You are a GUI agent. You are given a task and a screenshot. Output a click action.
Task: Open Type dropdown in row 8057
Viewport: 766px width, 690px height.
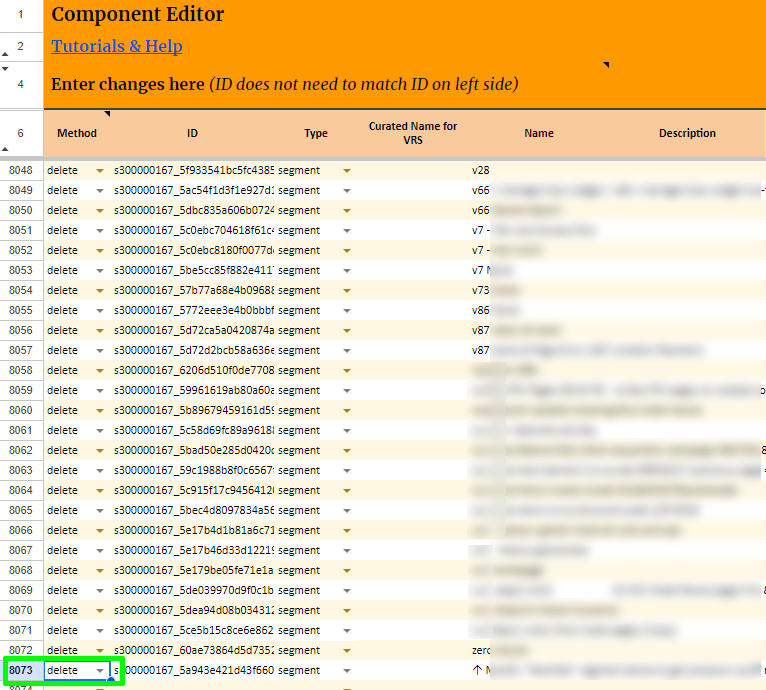tap(347, 351)
